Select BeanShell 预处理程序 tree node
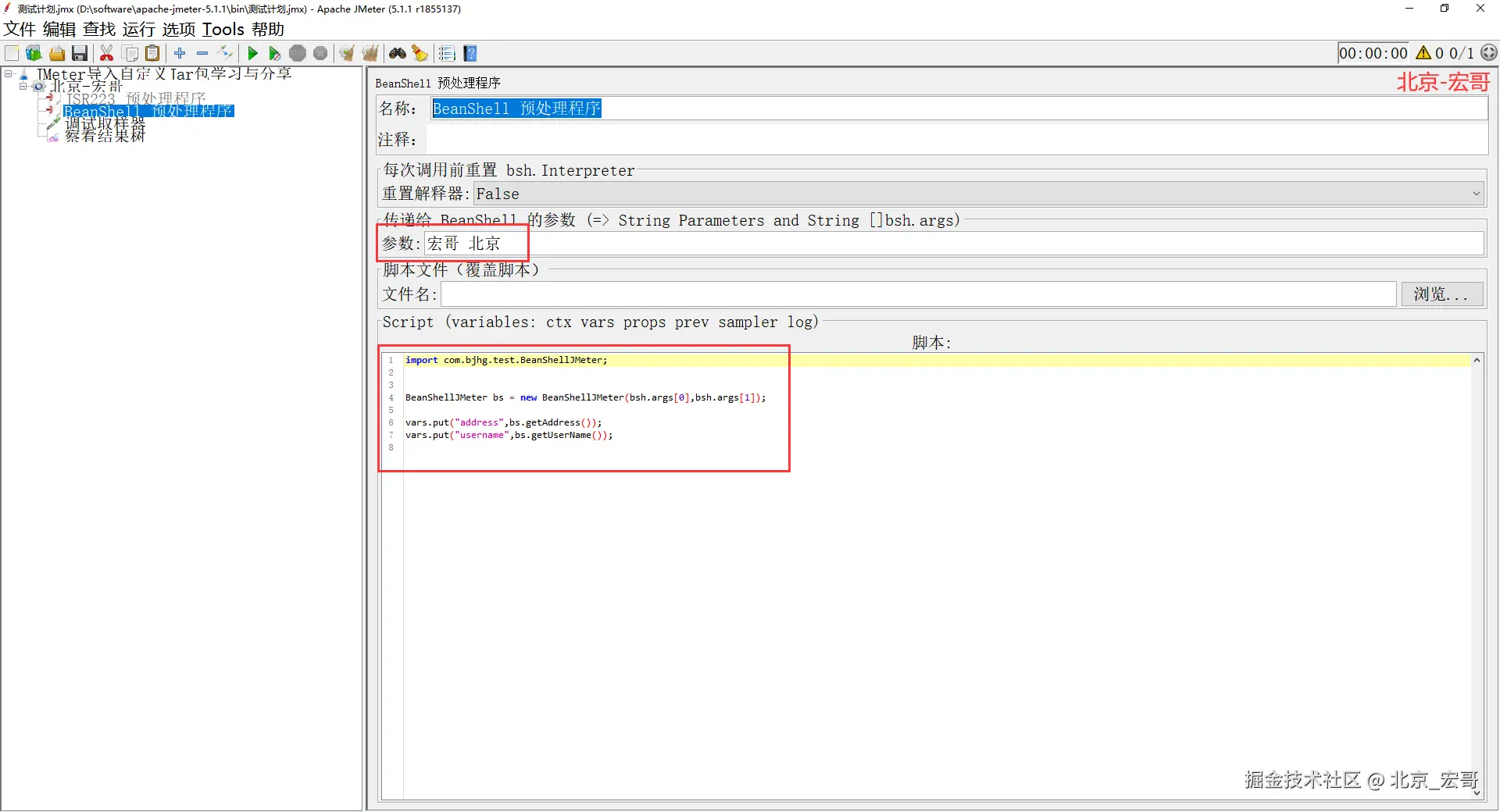 click(x=148, y=111)
